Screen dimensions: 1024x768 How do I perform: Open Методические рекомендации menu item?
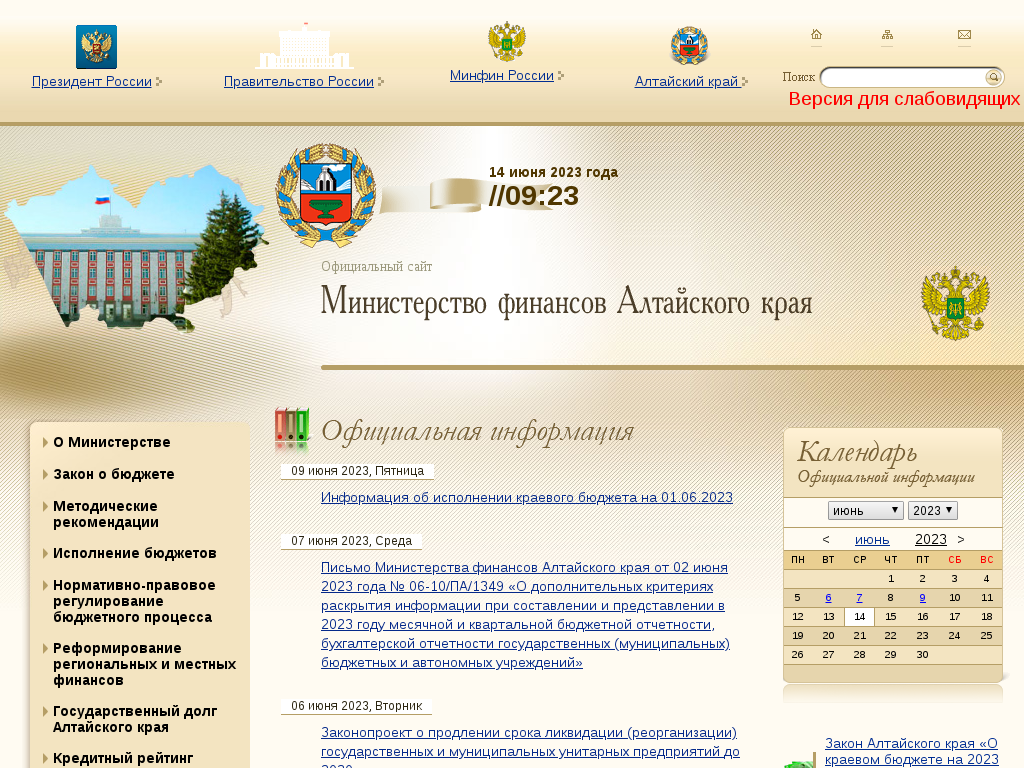pyautogui.click(x=106, y=515)
